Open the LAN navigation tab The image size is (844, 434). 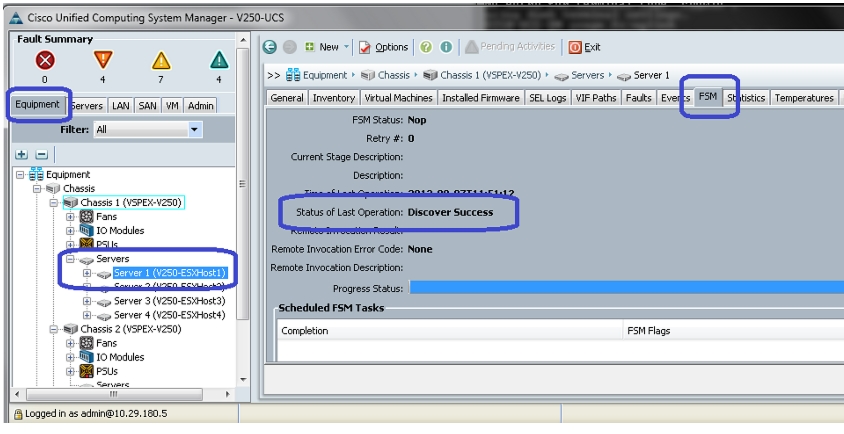tap(121, 106)
